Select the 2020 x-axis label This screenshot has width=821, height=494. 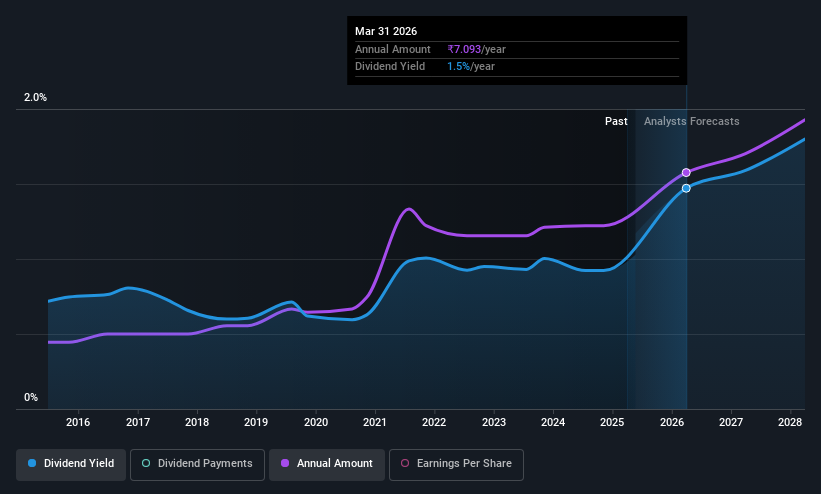pos(316,422)
